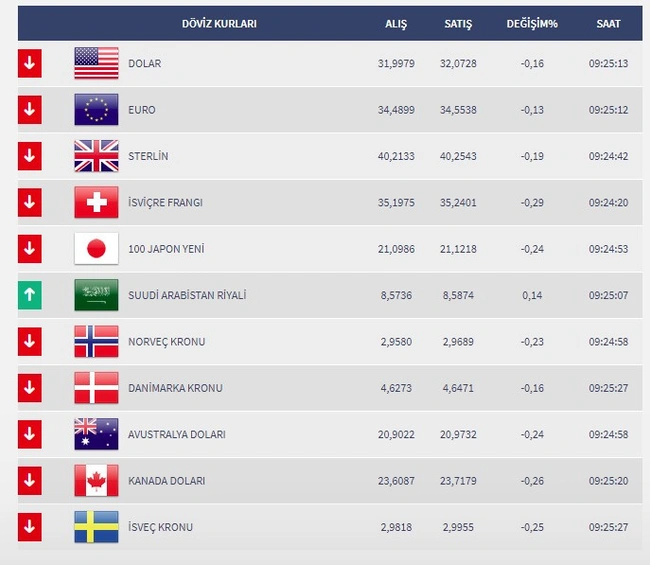Viewport: 650px width, 565px height.
Task: Sort by the SATIŞ column header
Action: (x=458, y=24)
